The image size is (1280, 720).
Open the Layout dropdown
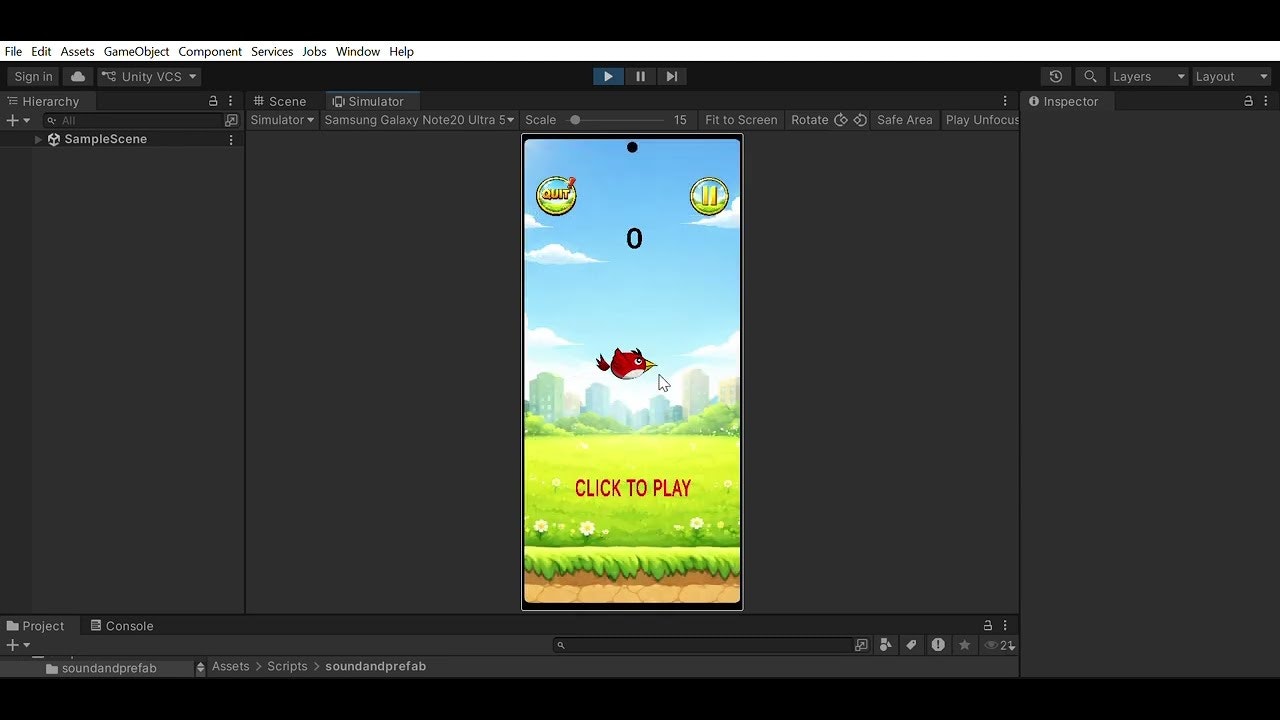1231,77
